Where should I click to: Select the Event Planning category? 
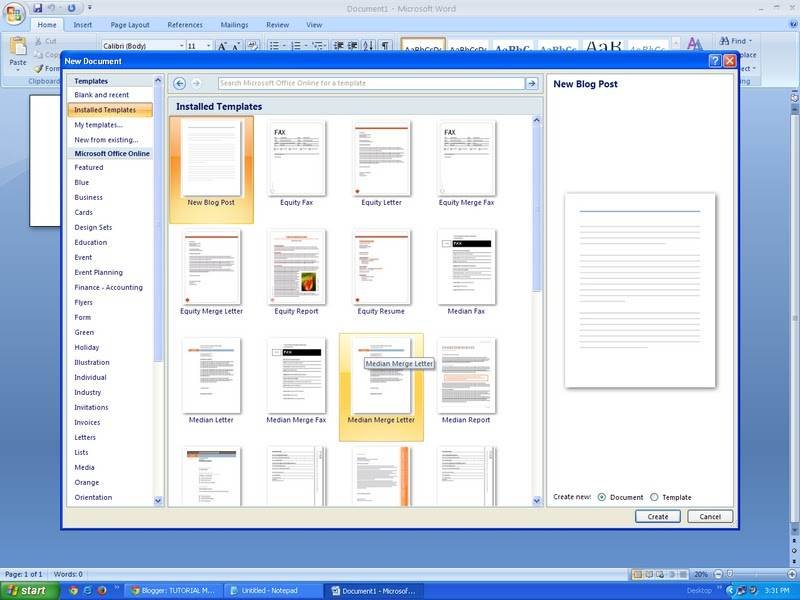[98, 272]
